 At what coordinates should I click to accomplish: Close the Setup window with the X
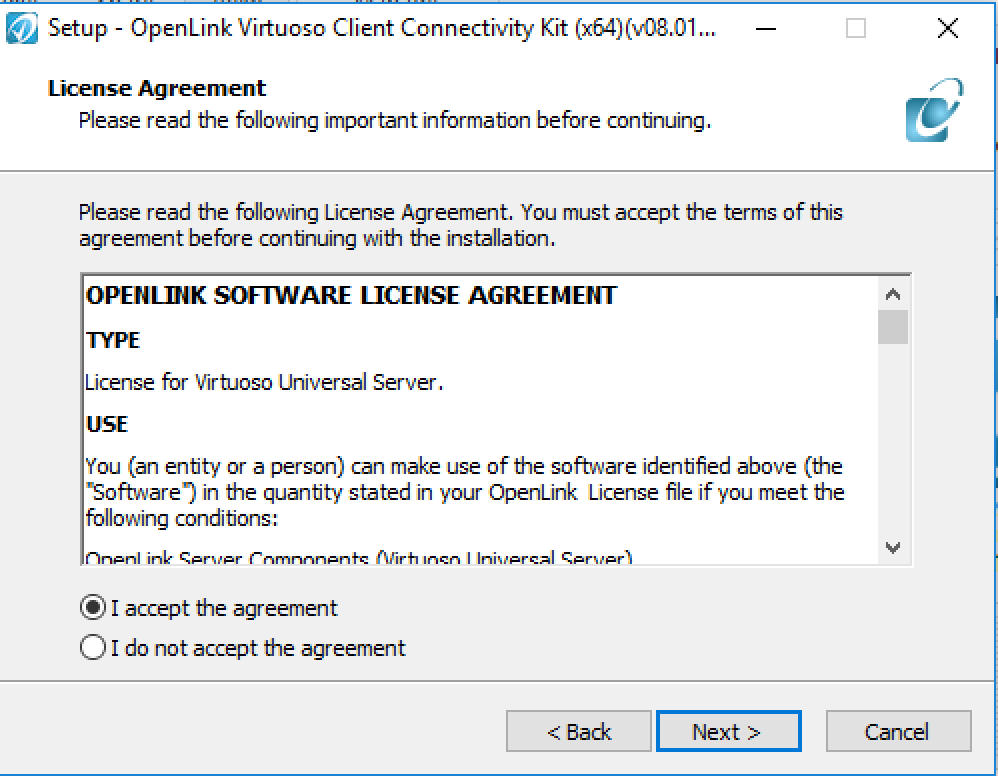click(x=948, y=29)
